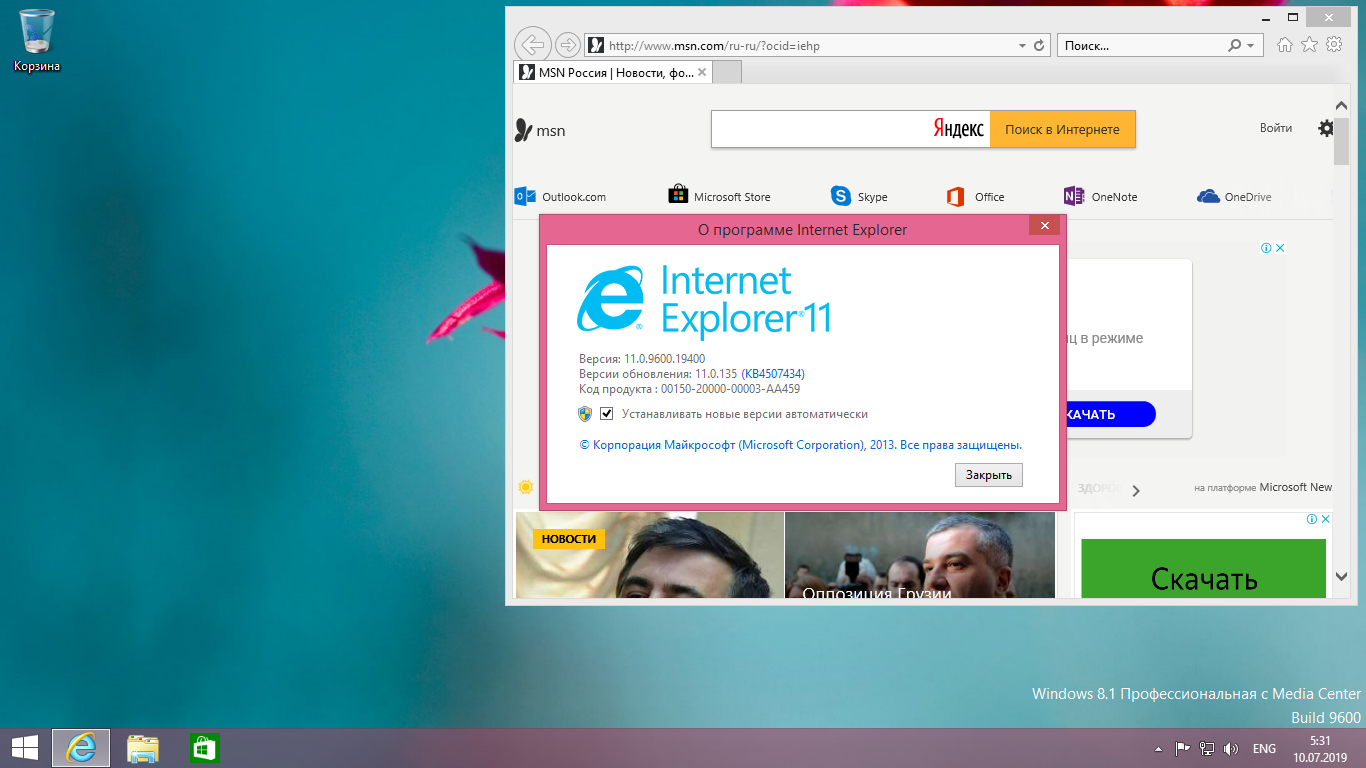Click the Internet Explorer forward arrow

tap(567, 45)
